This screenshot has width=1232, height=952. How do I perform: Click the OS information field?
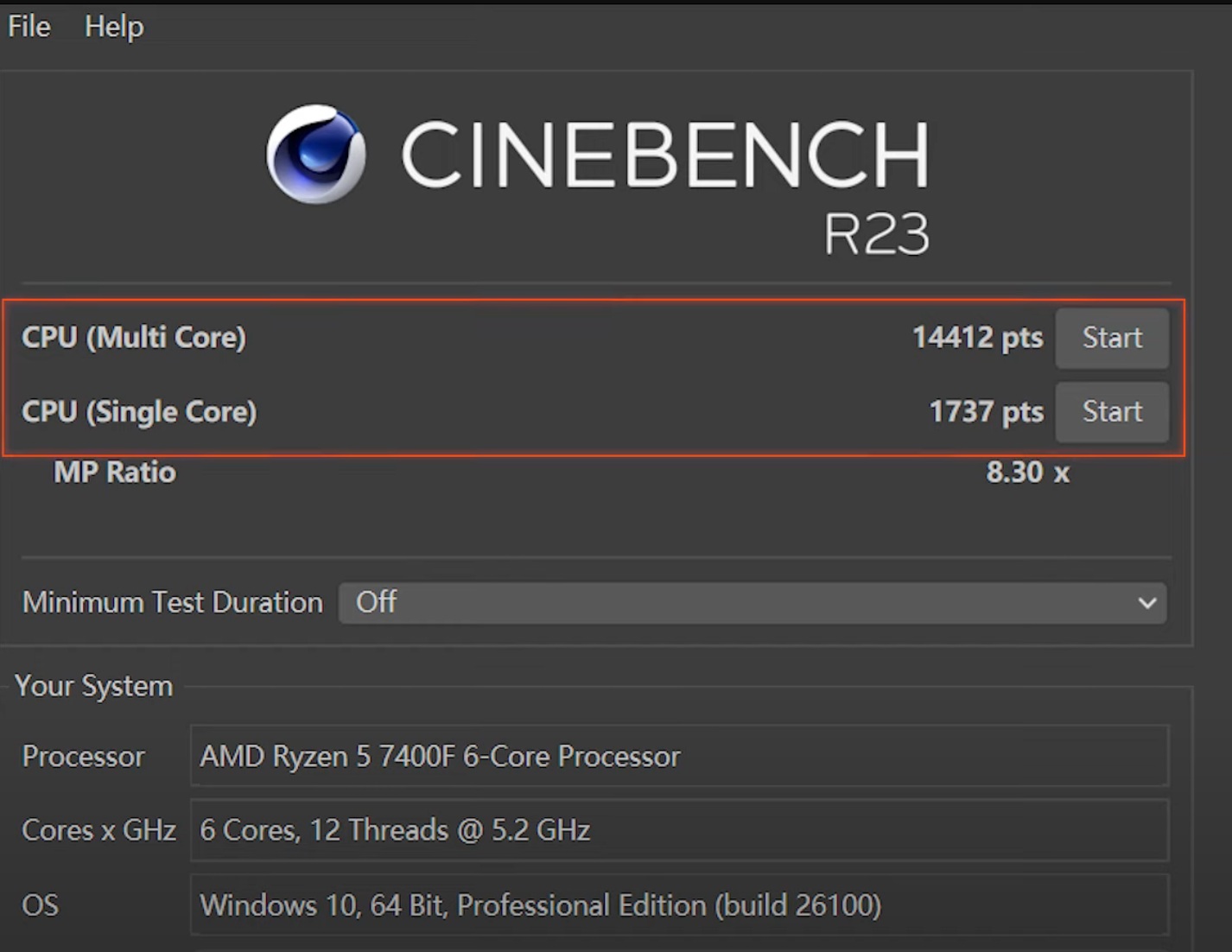coord(679,905)
